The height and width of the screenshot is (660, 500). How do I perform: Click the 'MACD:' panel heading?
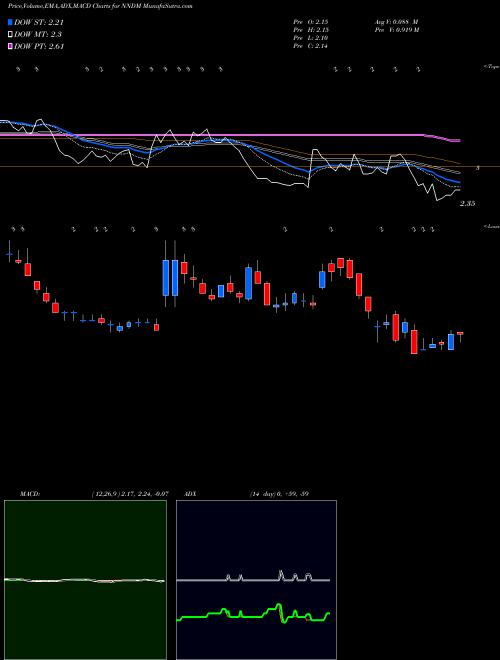[29, 494]
